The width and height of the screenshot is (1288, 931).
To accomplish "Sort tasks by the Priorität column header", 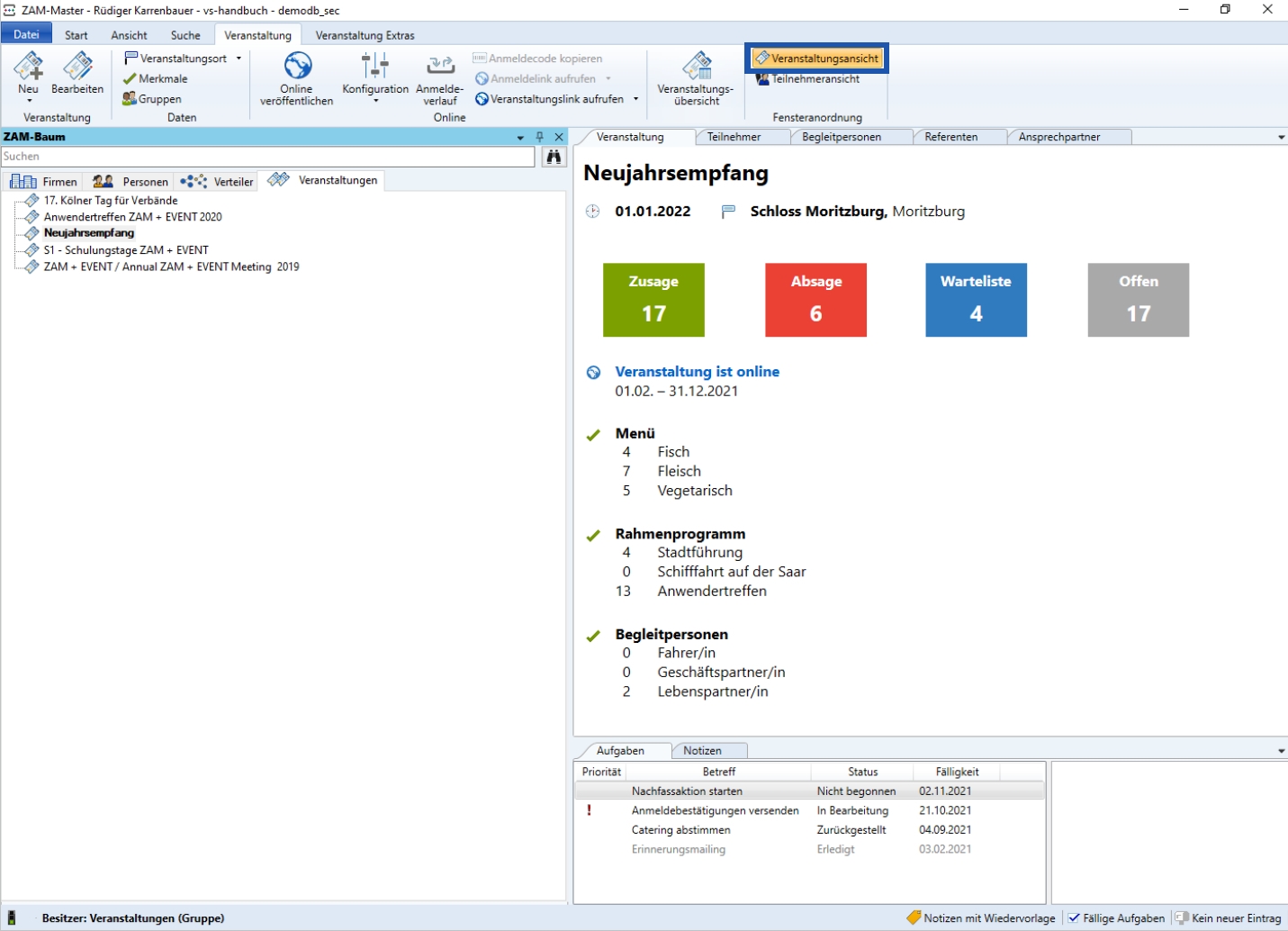I will (x=601, y=772).
